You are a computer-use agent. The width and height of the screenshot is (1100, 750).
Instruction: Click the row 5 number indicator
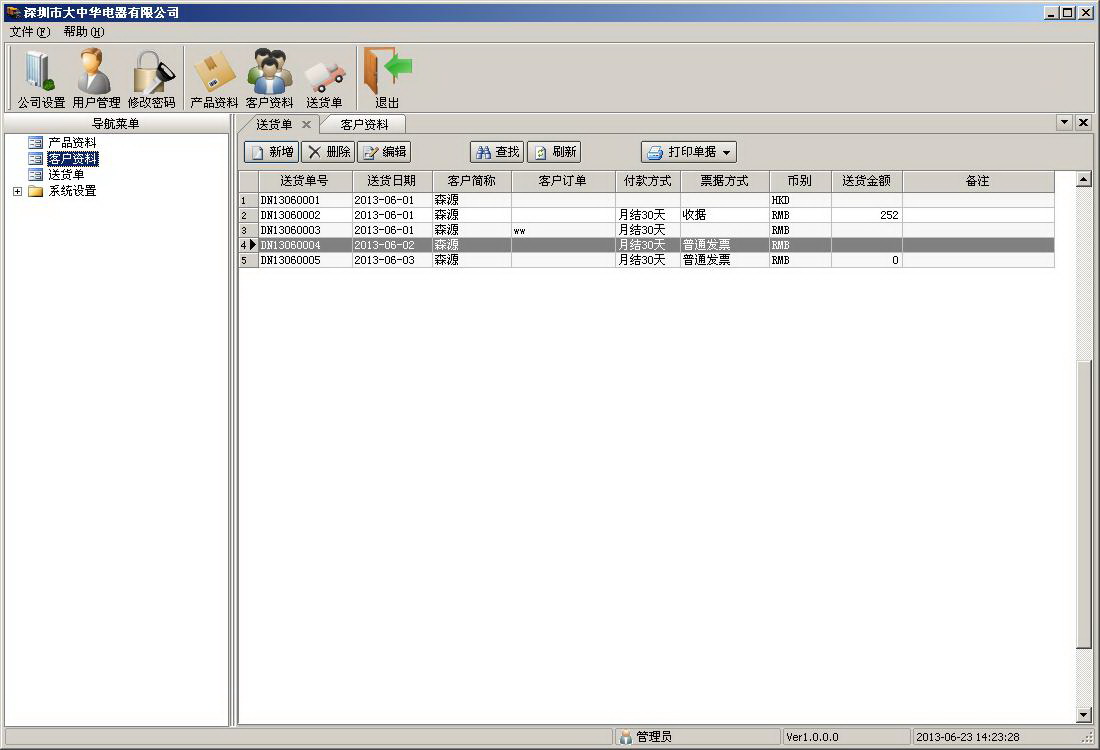pyautogui.click(x=248, y=260)
